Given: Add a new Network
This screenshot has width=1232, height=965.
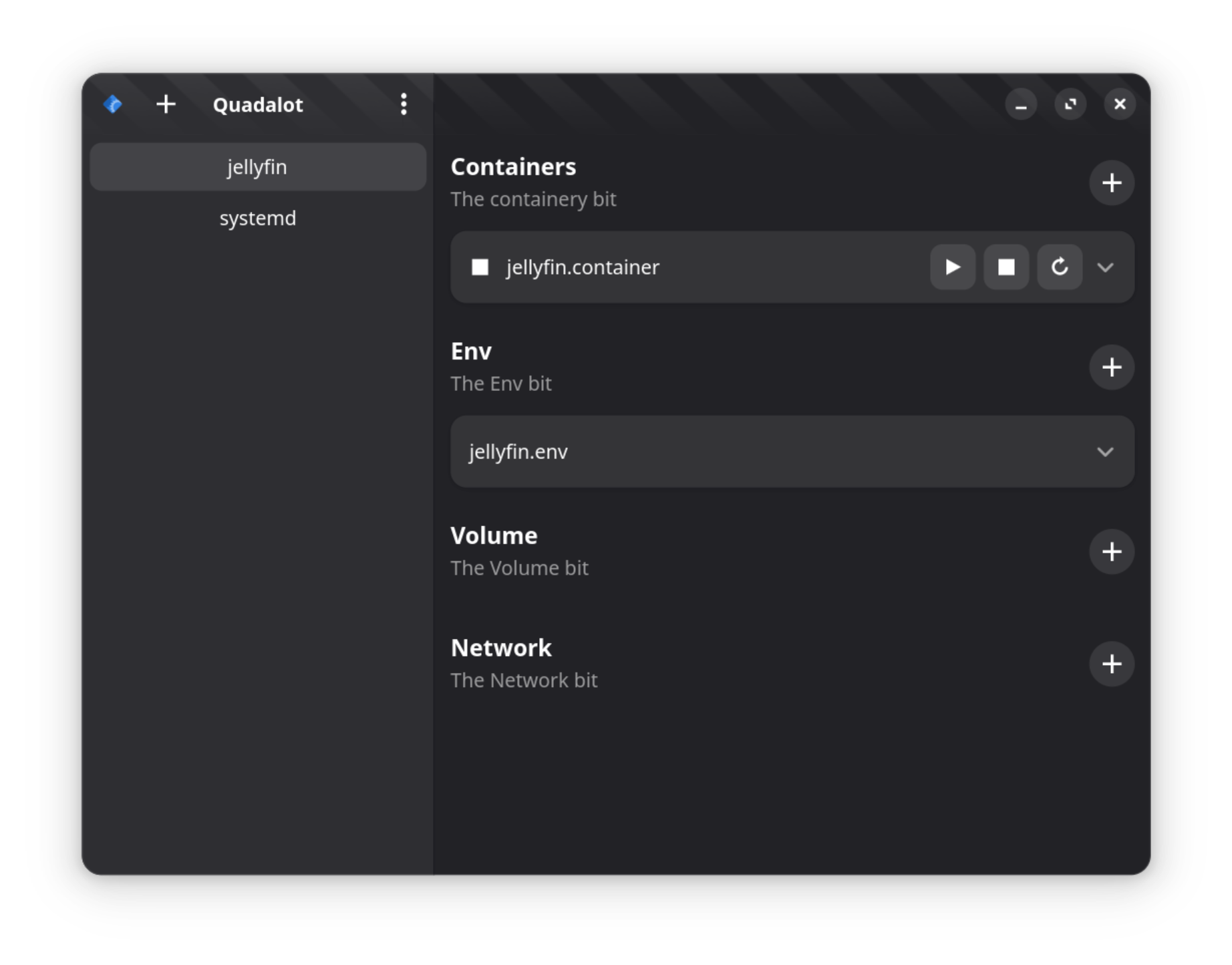Looking at the screenshot, I should coord(1112,664).
